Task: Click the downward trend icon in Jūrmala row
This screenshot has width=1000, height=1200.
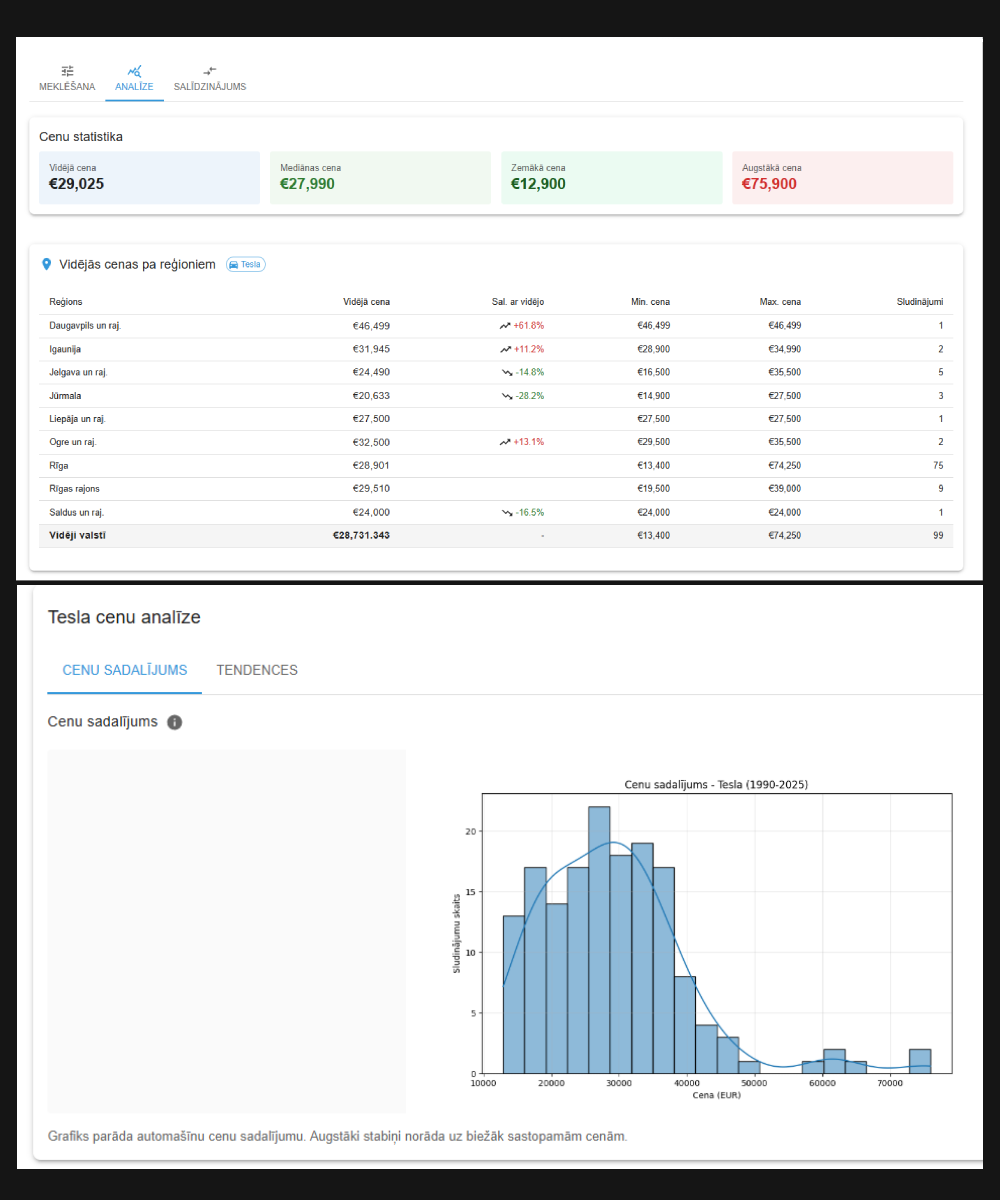Action: pyautogui.click(x=507, y=396)
